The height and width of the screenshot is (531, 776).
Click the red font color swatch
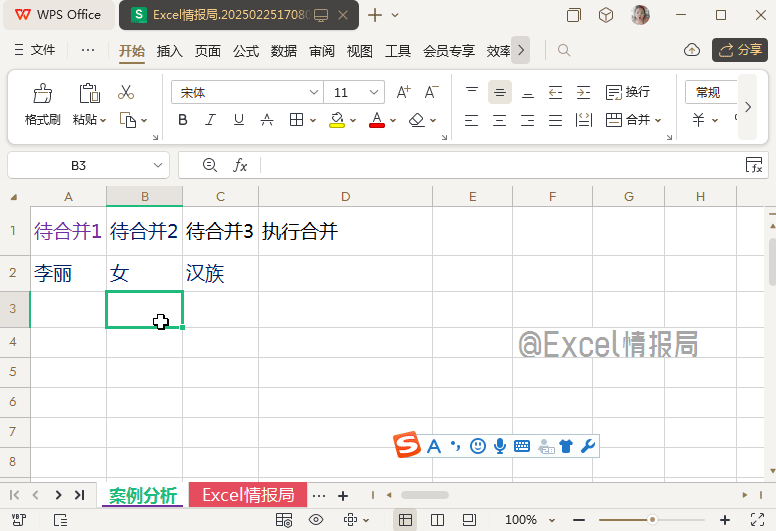tap(377, 121)
